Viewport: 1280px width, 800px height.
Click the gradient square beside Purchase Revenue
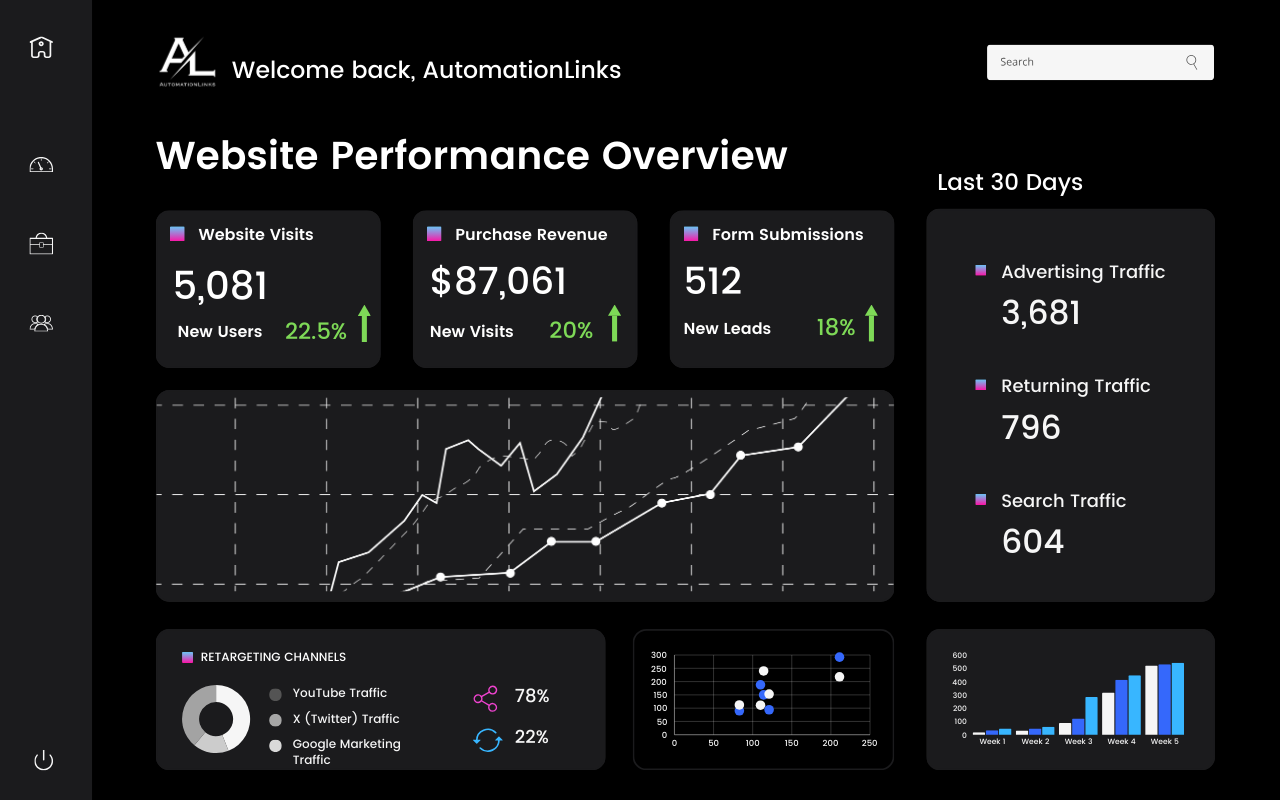(x=434, y=234)
